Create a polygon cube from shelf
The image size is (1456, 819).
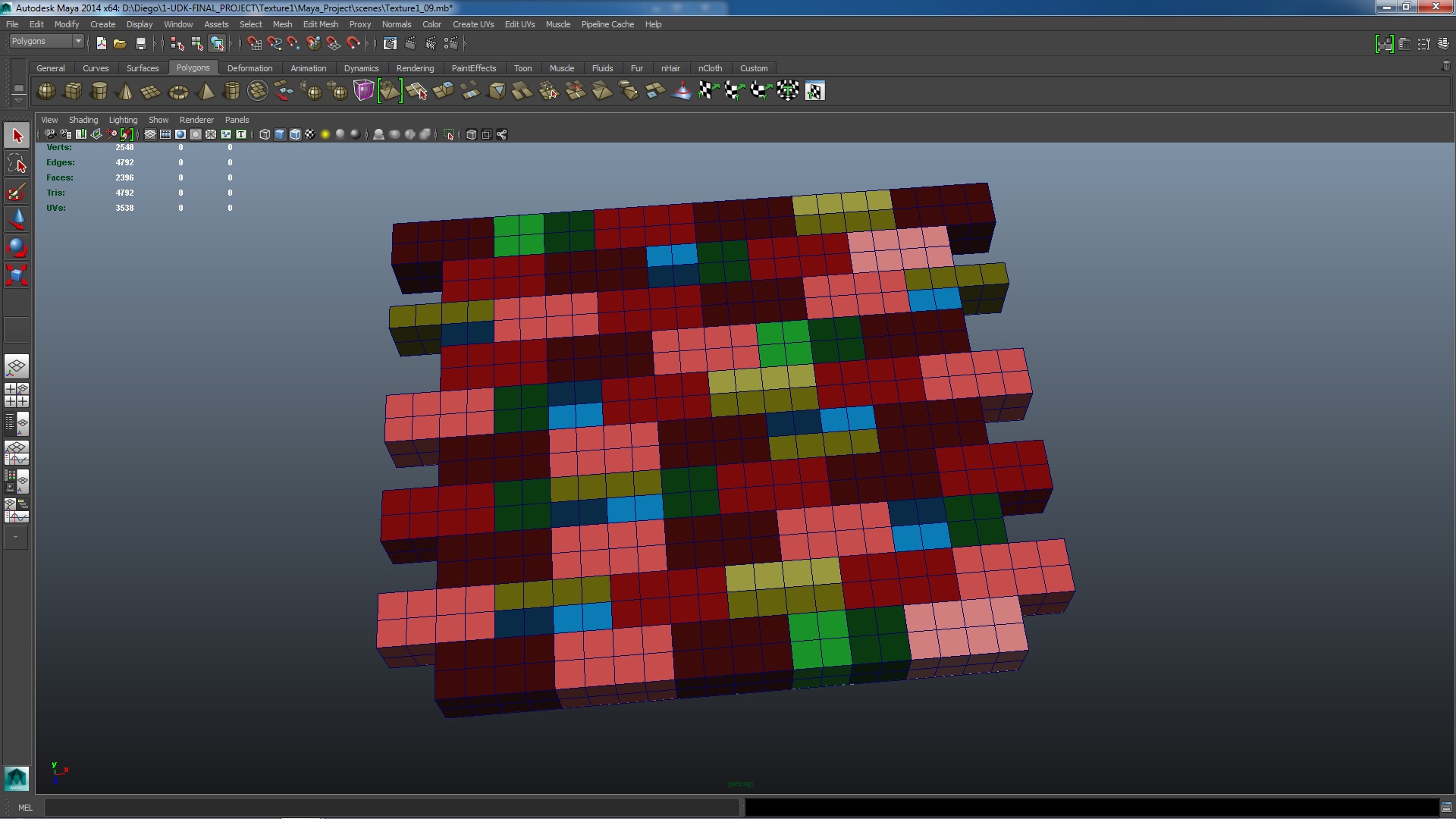[73, 92]
